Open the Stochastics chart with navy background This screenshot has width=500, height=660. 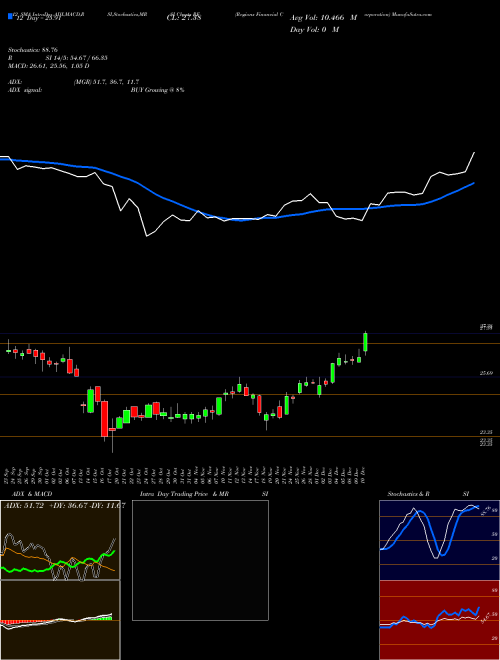click(439, 540)
